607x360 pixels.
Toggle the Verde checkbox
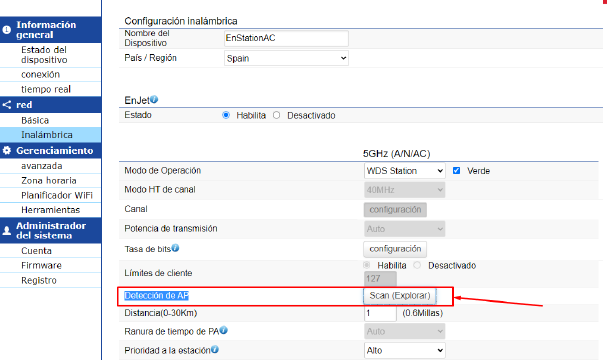pos(456,171)
